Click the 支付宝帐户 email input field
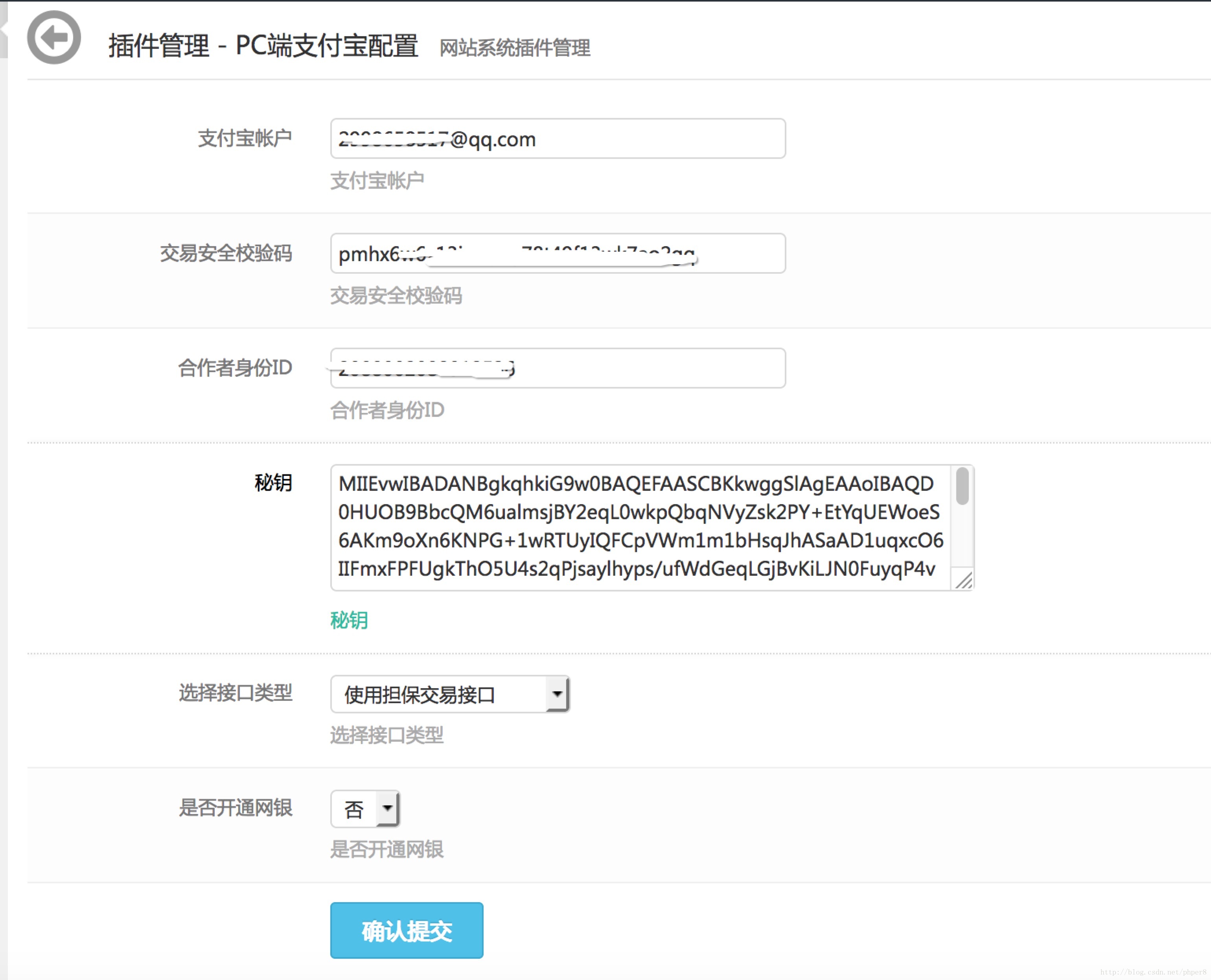The width and height of the screenshot is (1211, 980). (558, 138)
